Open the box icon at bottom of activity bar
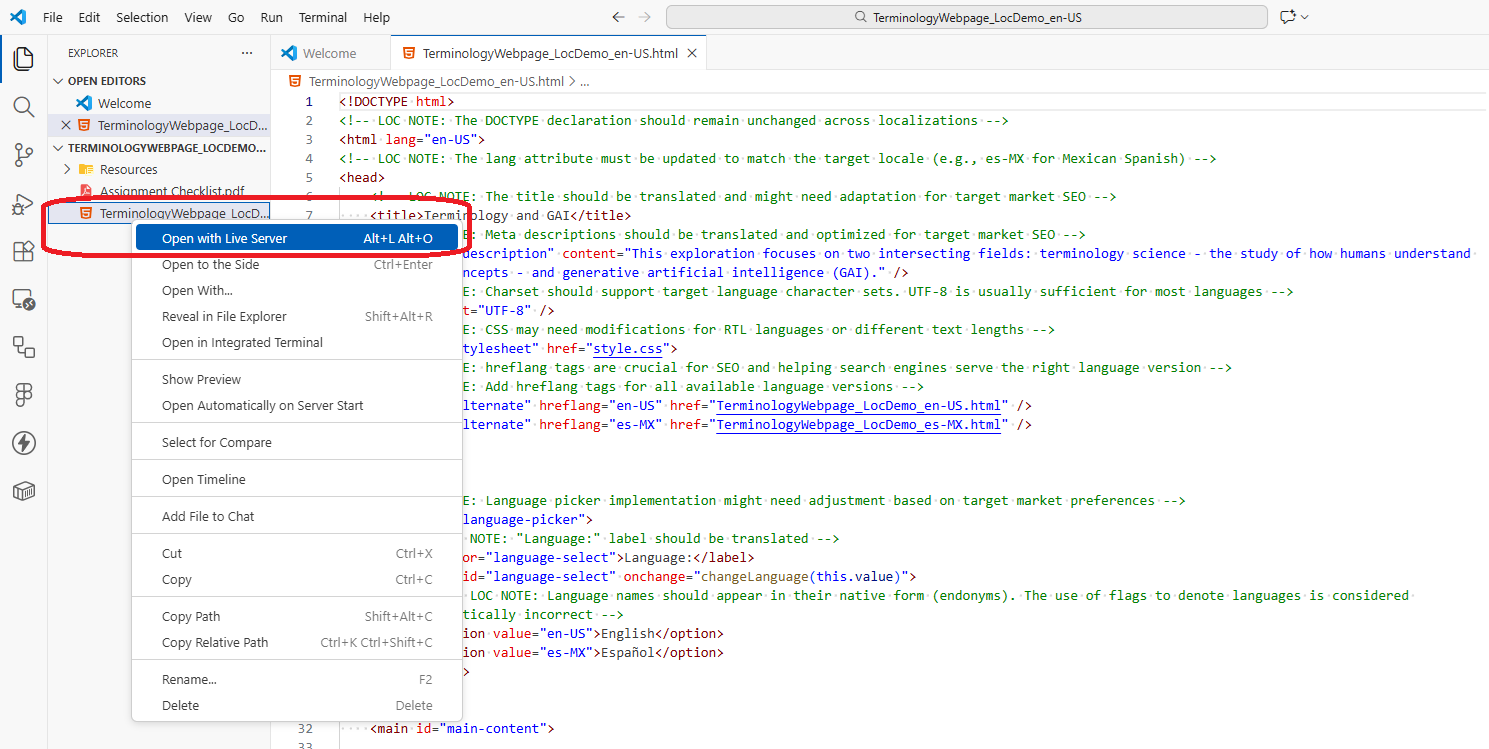The height and width of the screenshot is (749, 1489). coord(23,491)
